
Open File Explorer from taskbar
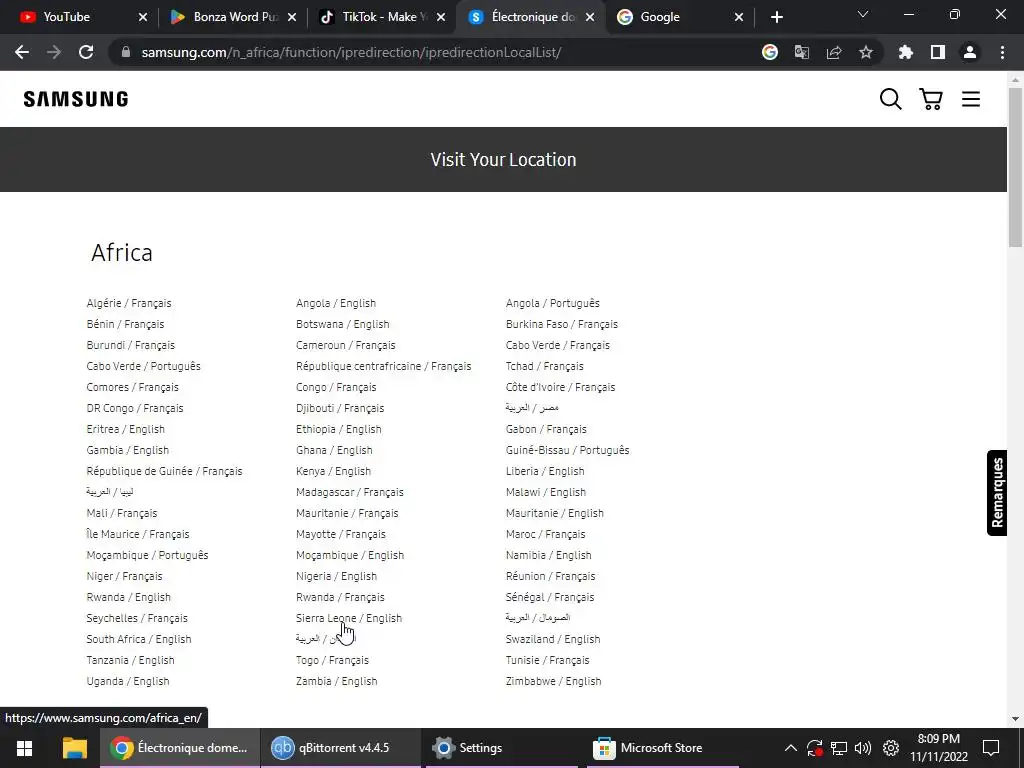coord(74,748)
